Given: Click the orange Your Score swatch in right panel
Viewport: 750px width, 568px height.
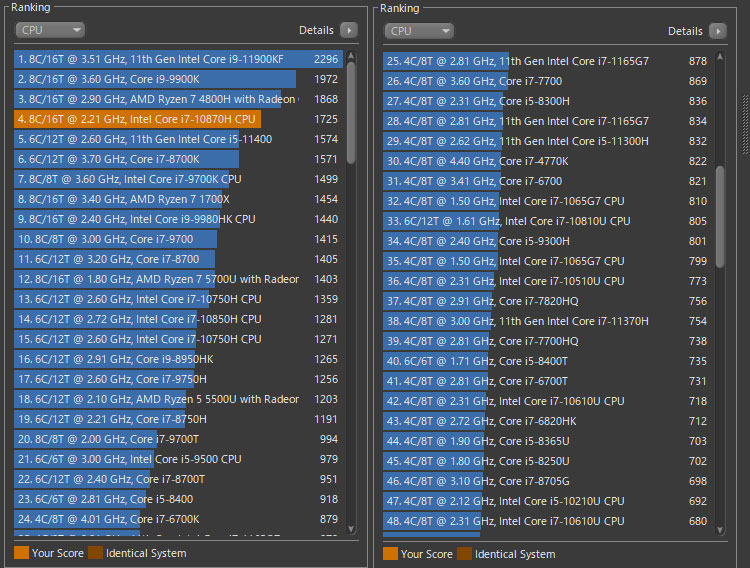Looking at the screenshot, I should point(390,554).
